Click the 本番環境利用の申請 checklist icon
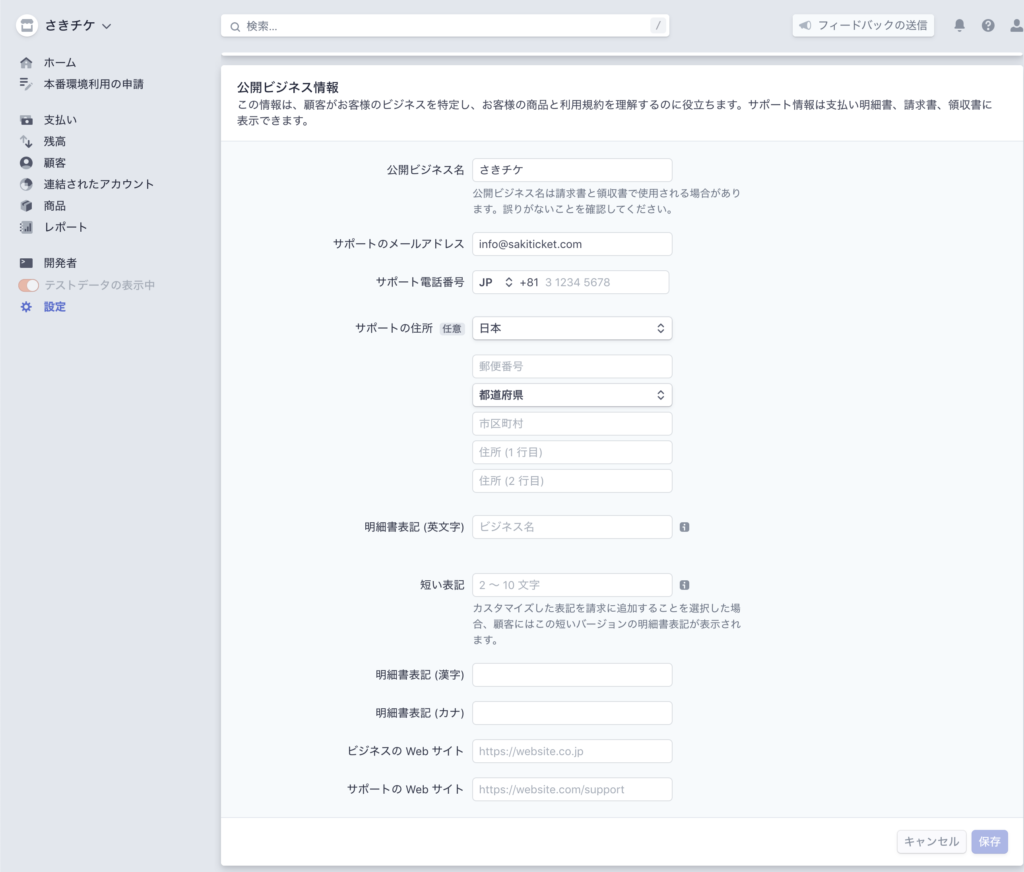 tap(26, 84)
